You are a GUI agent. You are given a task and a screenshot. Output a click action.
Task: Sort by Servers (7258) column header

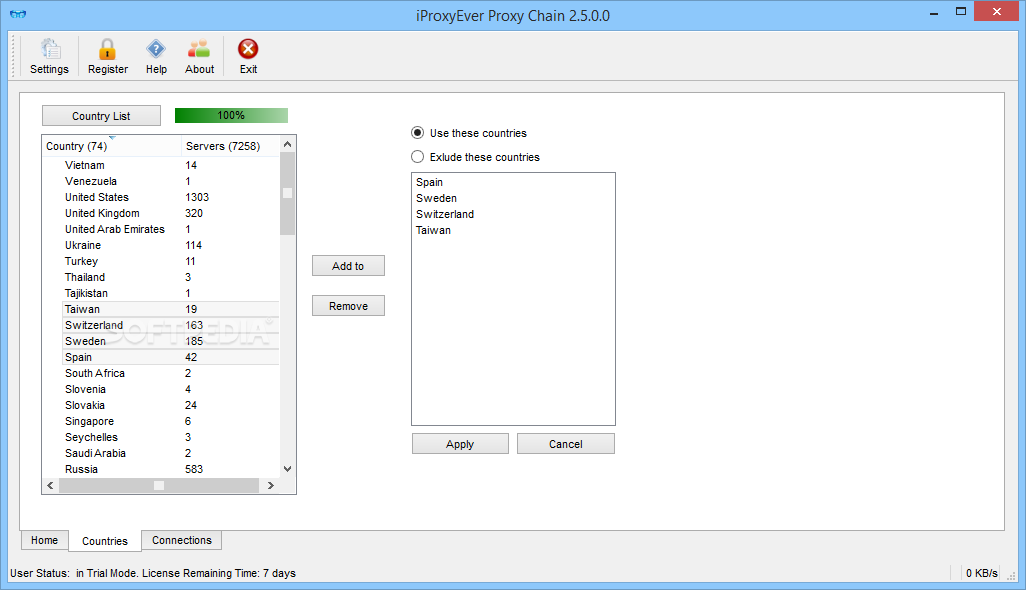click(230, 147)
